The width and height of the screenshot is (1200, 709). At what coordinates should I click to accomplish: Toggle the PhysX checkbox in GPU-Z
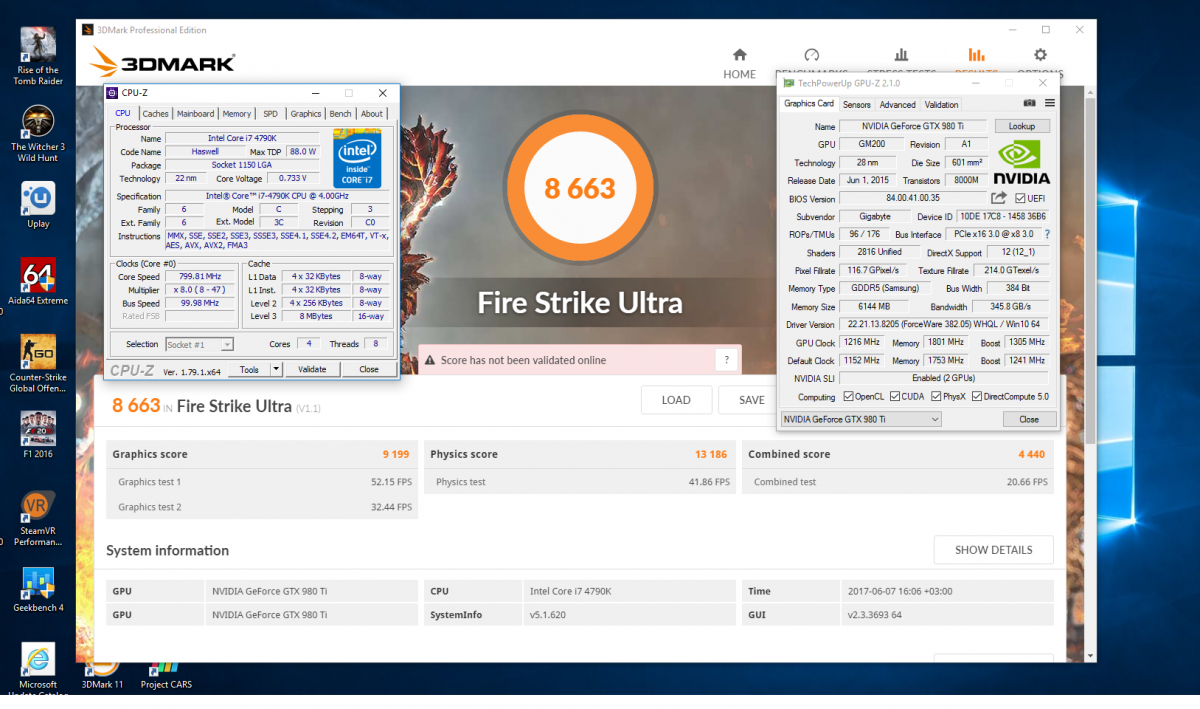(936, 397)
